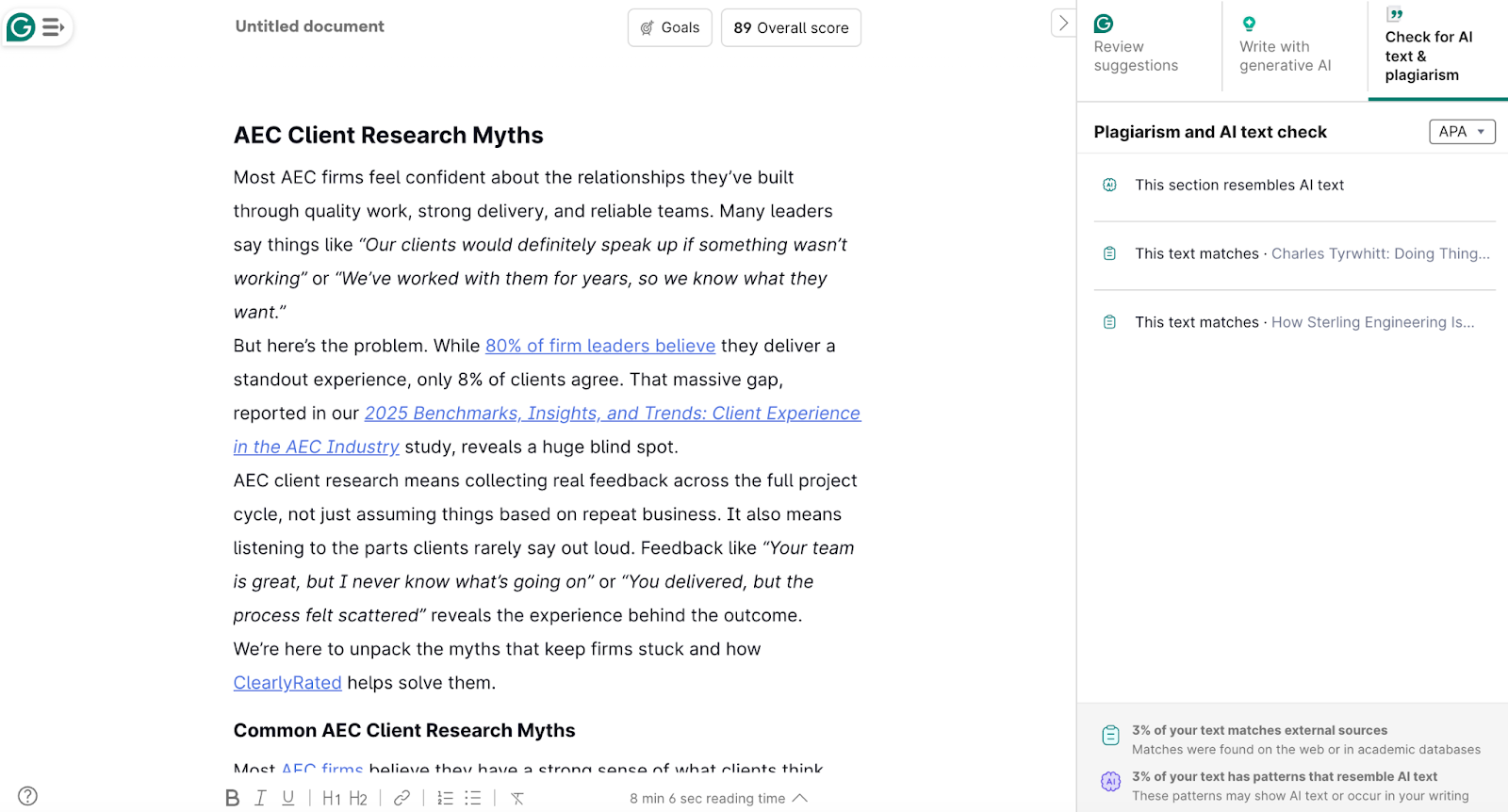Open the help question mark icon
This screenshot has height=812, width=1508.
coord(28,796)
